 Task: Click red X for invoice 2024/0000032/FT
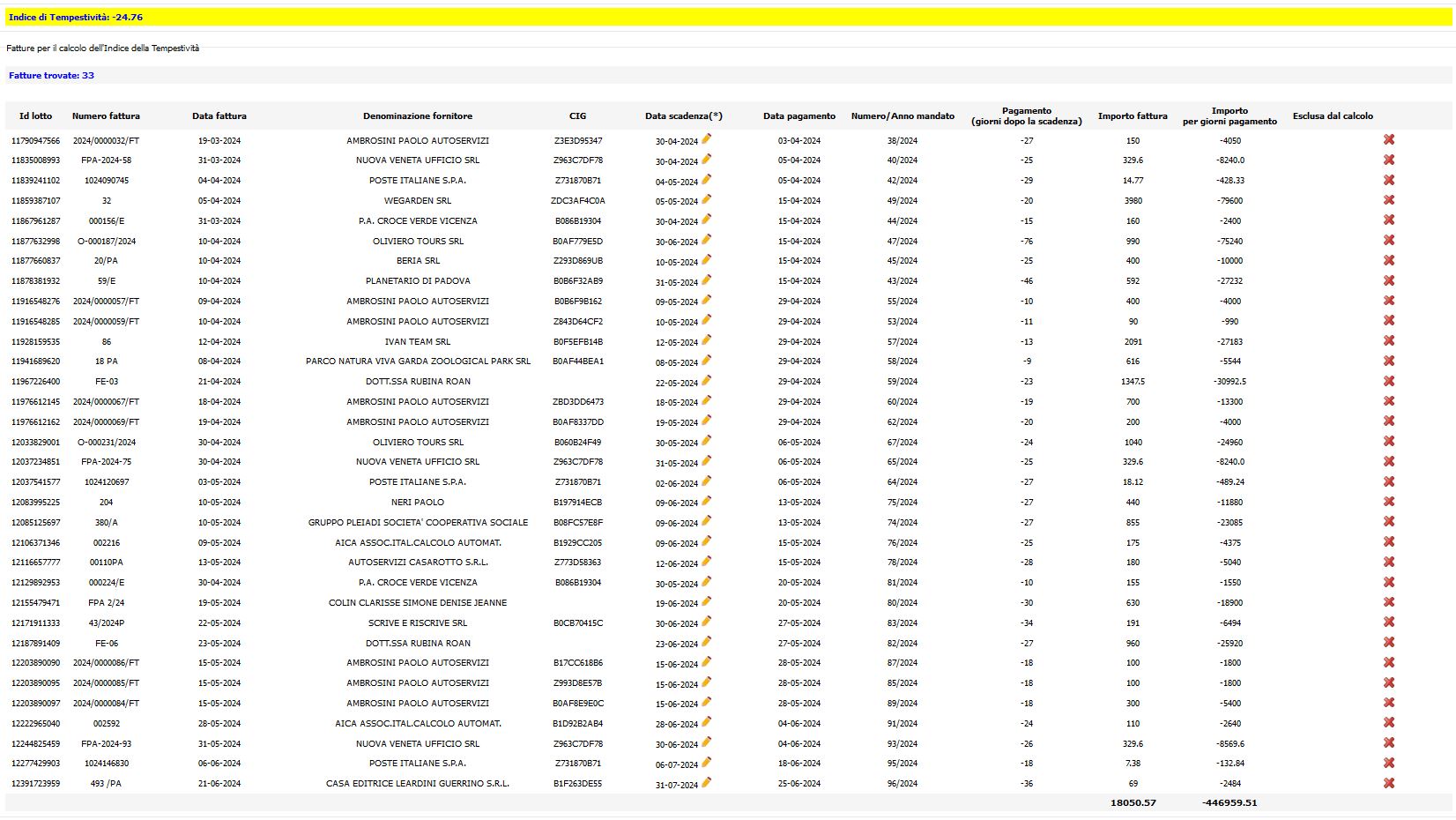[1389, 140]
